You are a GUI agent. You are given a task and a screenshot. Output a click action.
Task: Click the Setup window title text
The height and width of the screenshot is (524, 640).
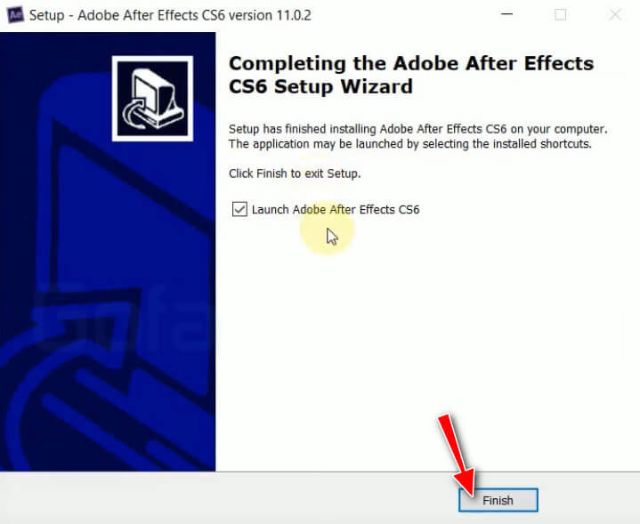(x=170, y=16)
